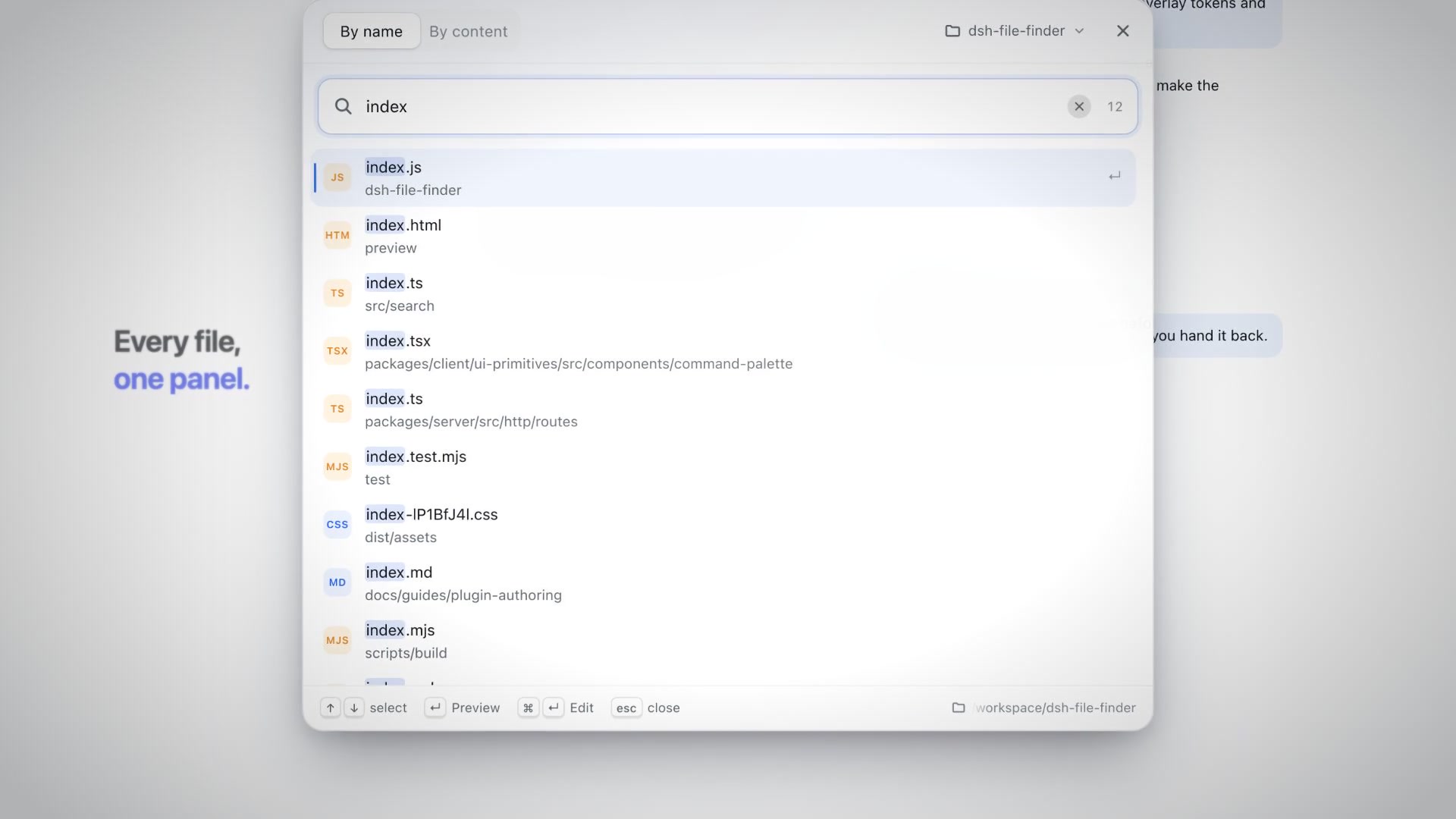This screenshot has height=819, width=1456.
Task: Click the TS badge for http/routes file
Action: (337, 409)
